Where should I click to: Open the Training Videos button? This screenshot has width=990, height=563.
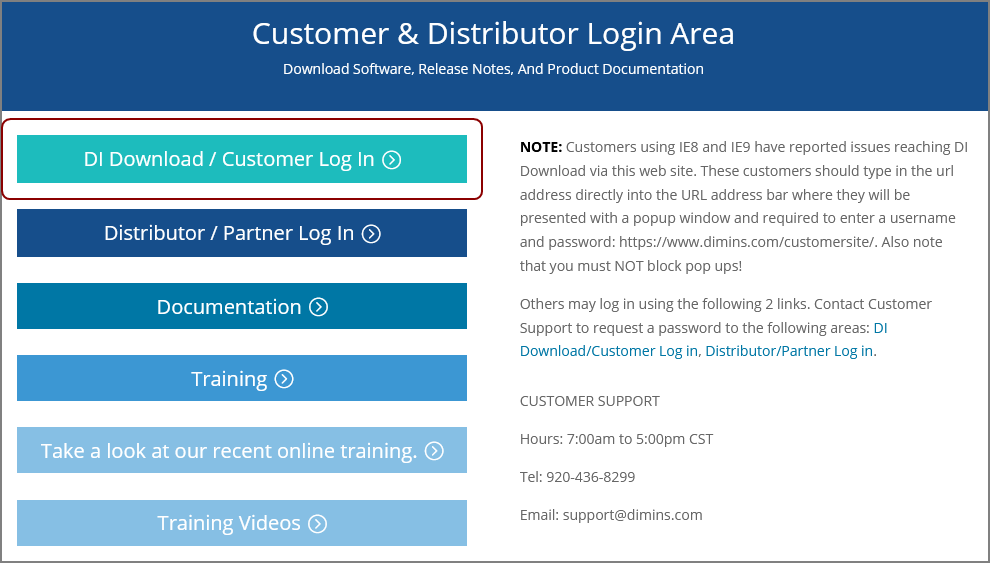tap(242, 523)
